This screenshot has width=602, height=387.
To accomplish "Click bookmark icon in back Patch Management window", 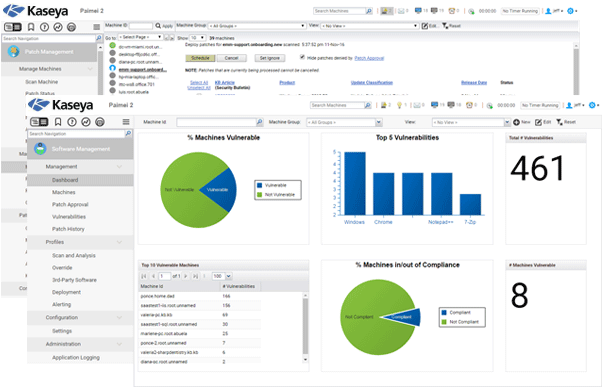I will pyautogui.click(x=31, y=27).
